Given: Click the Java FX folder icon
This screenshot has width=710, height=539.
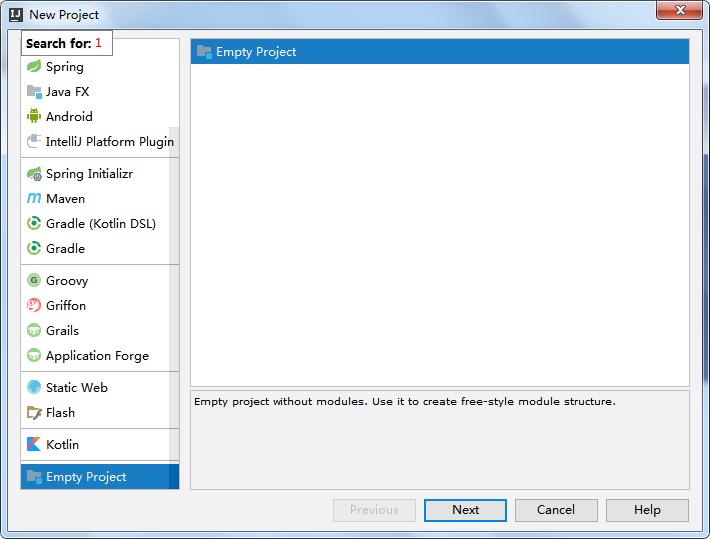Looking at the screenshot, I should 34,91.
